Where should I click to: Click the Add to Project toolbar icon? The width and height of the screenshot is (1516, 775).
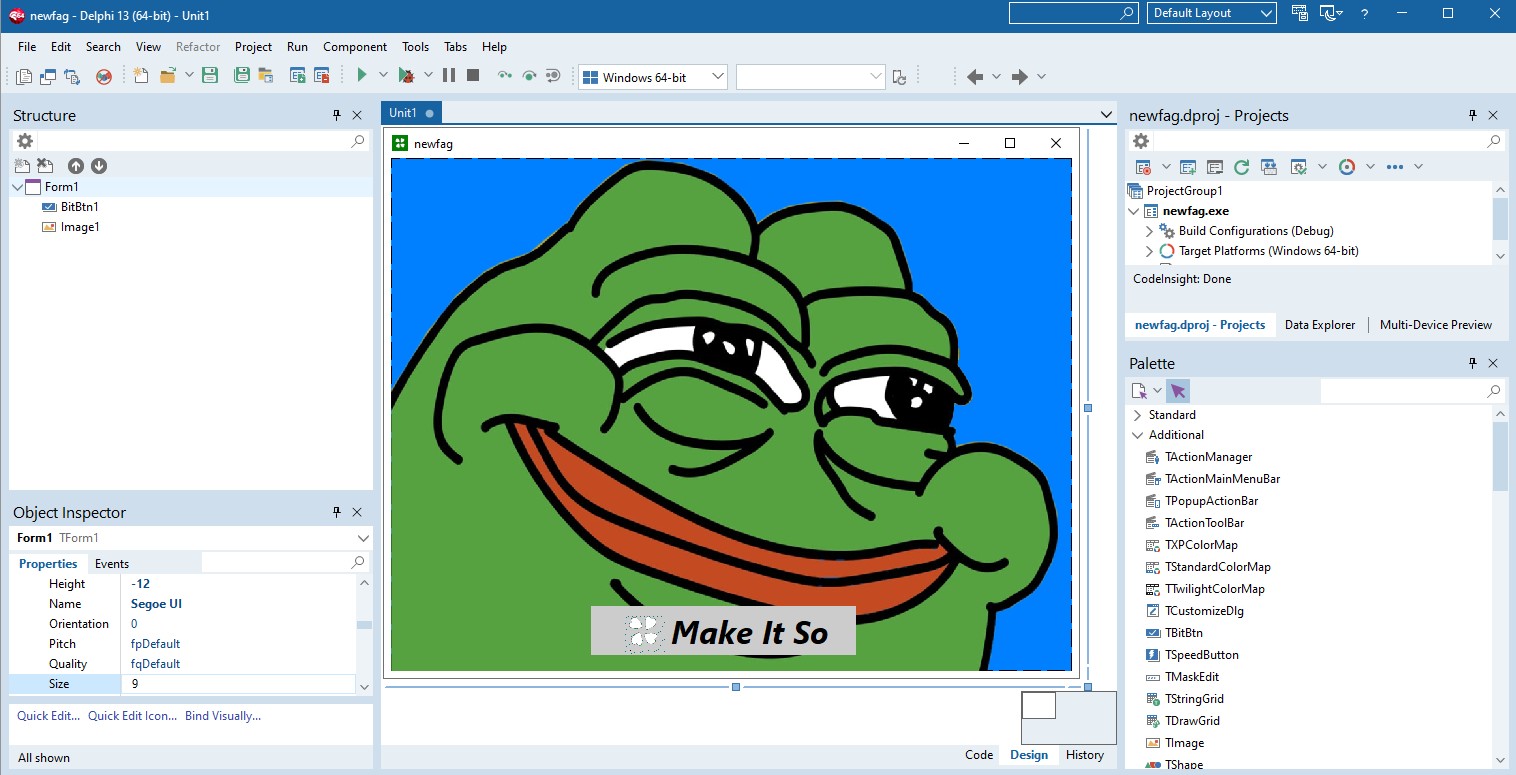pyautogui.click(x=297, y=75)
